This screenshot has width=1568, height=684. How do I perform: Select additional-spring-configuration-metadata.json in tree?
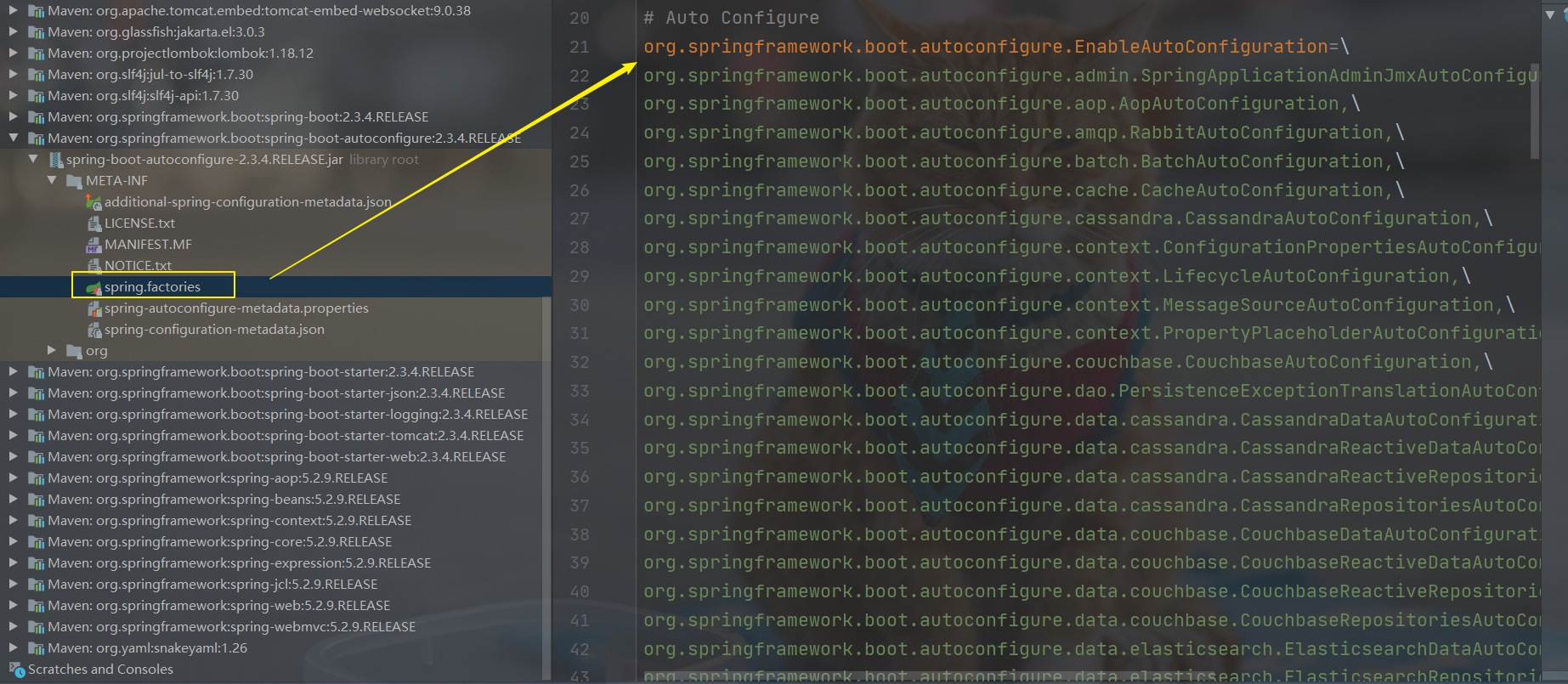[x=248, y=202]
